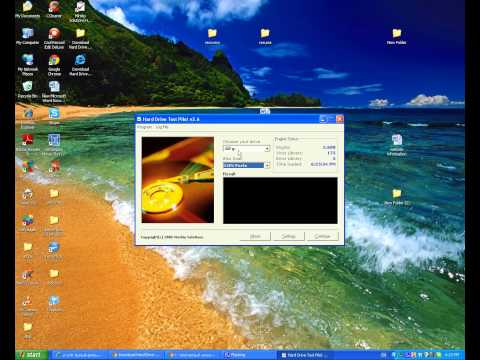Image resolution: width=480 pixels, height=360 pixels.
Task: Click the system tray clock
Action: pos(452,355)
